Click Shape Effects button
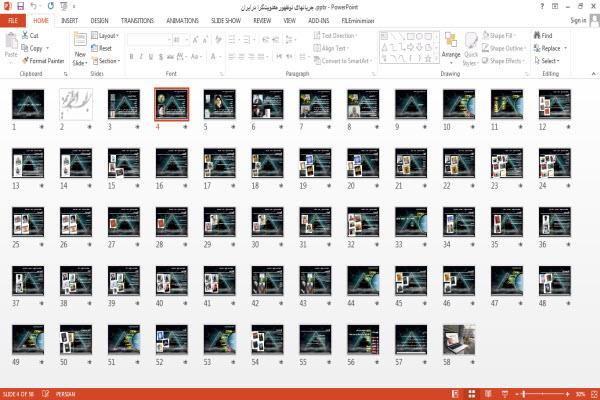Viewport: 600px width, 400px height. click(504, 60)
